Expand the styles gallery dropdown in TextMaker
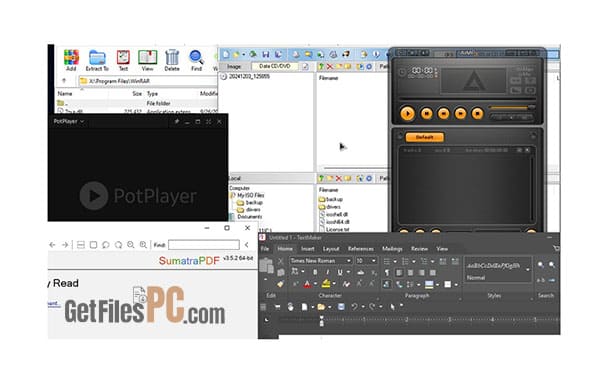Viewport: 600px width, 385px height. 528,270
